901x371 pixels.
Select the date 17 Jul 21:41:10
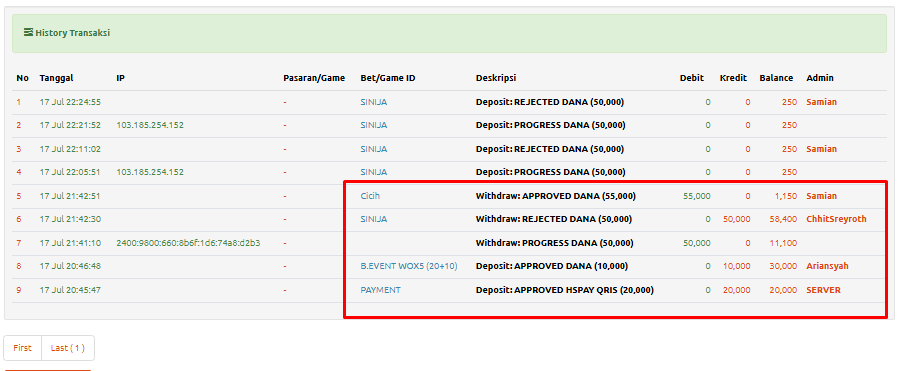[70, 243]
